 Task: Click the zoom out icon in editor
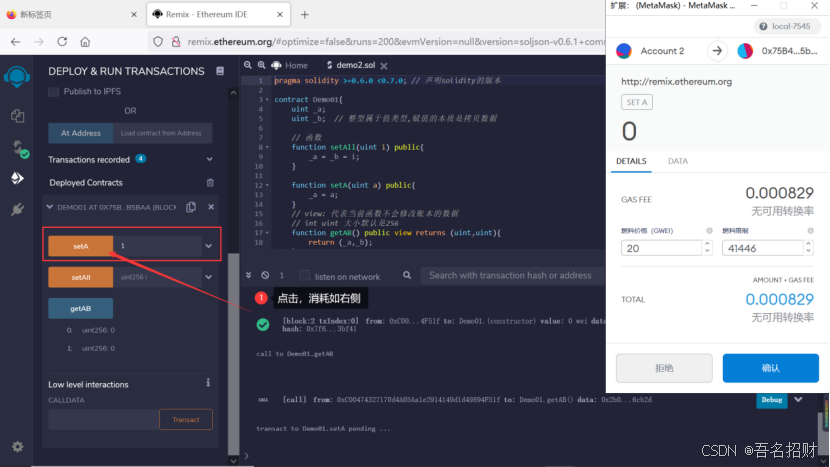248,65
